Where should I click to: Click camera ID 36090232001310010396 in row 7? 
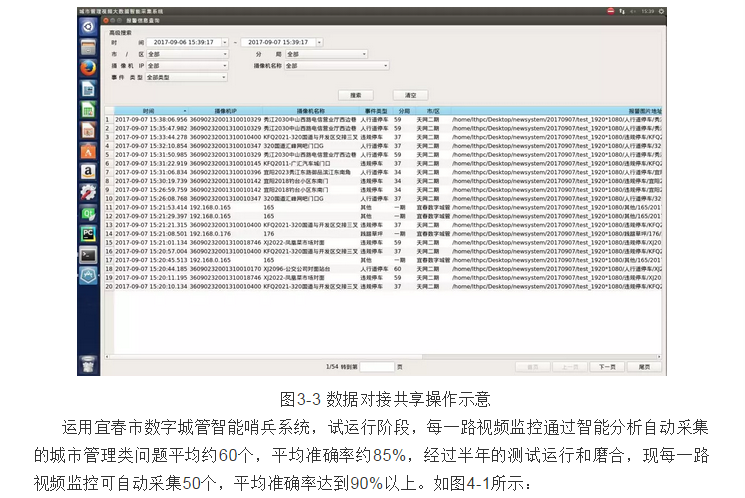tap(226, 172)
